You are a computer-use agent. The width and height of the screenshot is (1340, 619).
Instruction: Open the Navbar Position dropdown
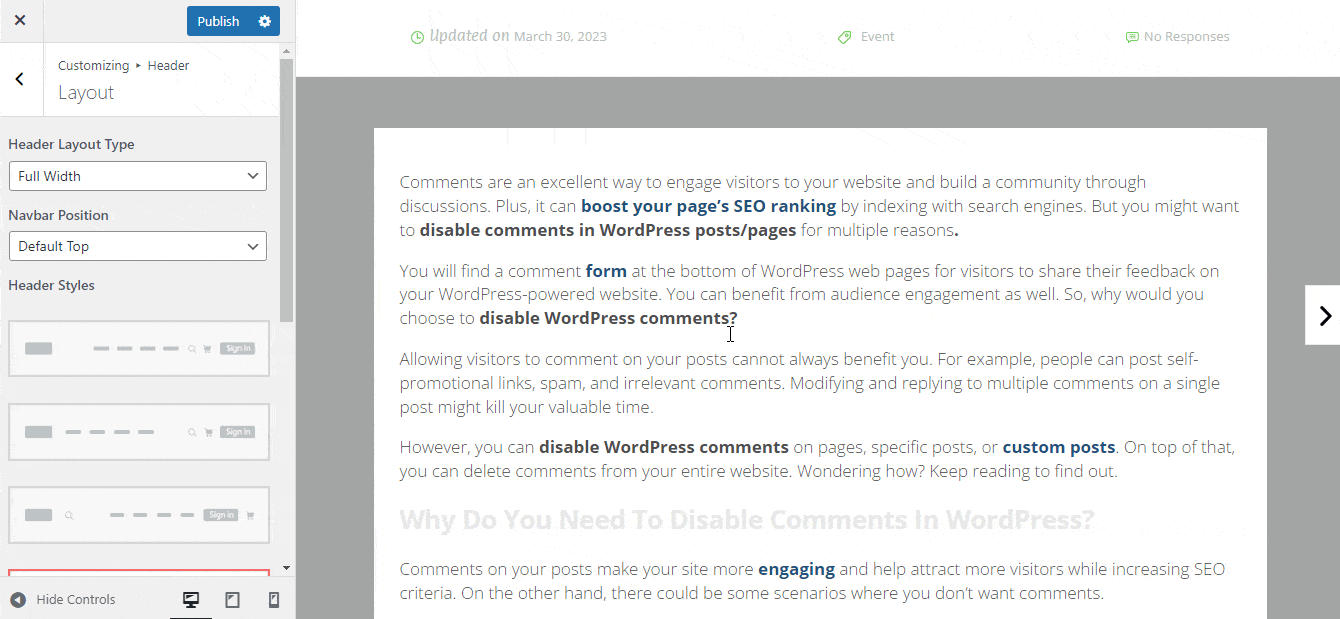138,246
